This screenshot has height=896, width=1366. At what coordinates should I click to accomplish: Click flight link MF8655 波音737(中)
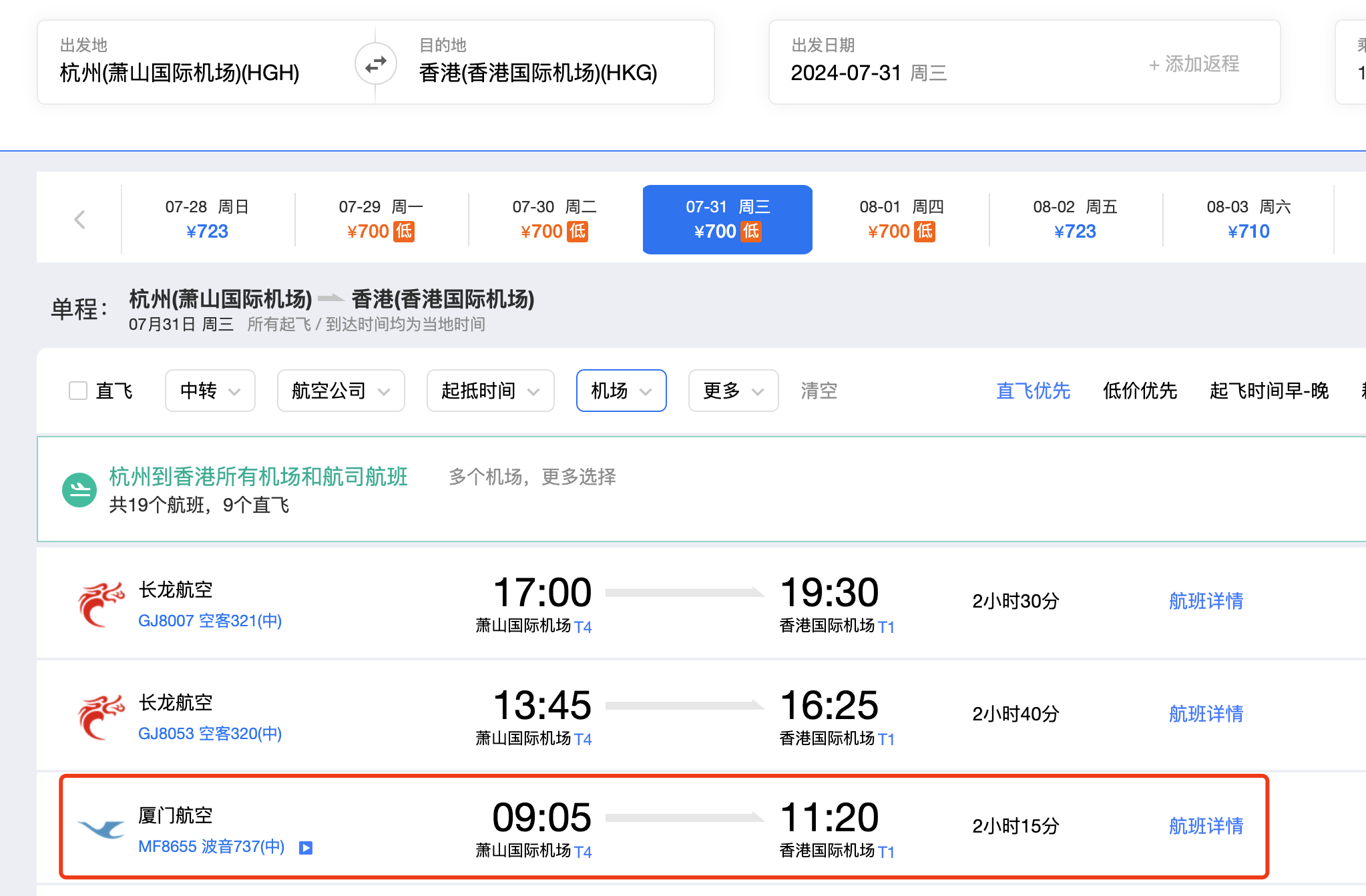tap(212, 847)
